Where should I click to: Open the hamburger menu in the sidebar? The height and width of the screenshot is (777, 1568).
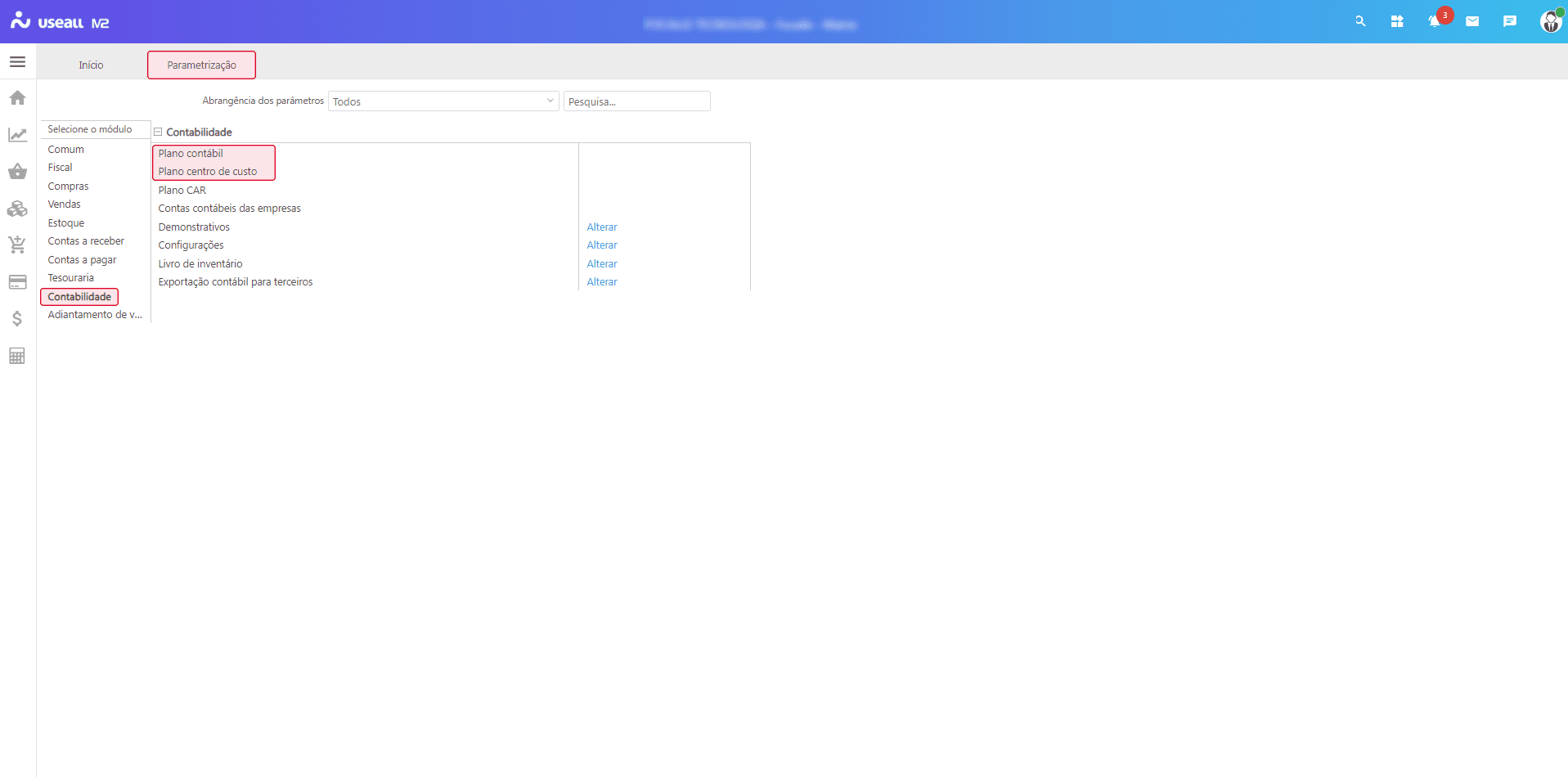click(17, 62)
